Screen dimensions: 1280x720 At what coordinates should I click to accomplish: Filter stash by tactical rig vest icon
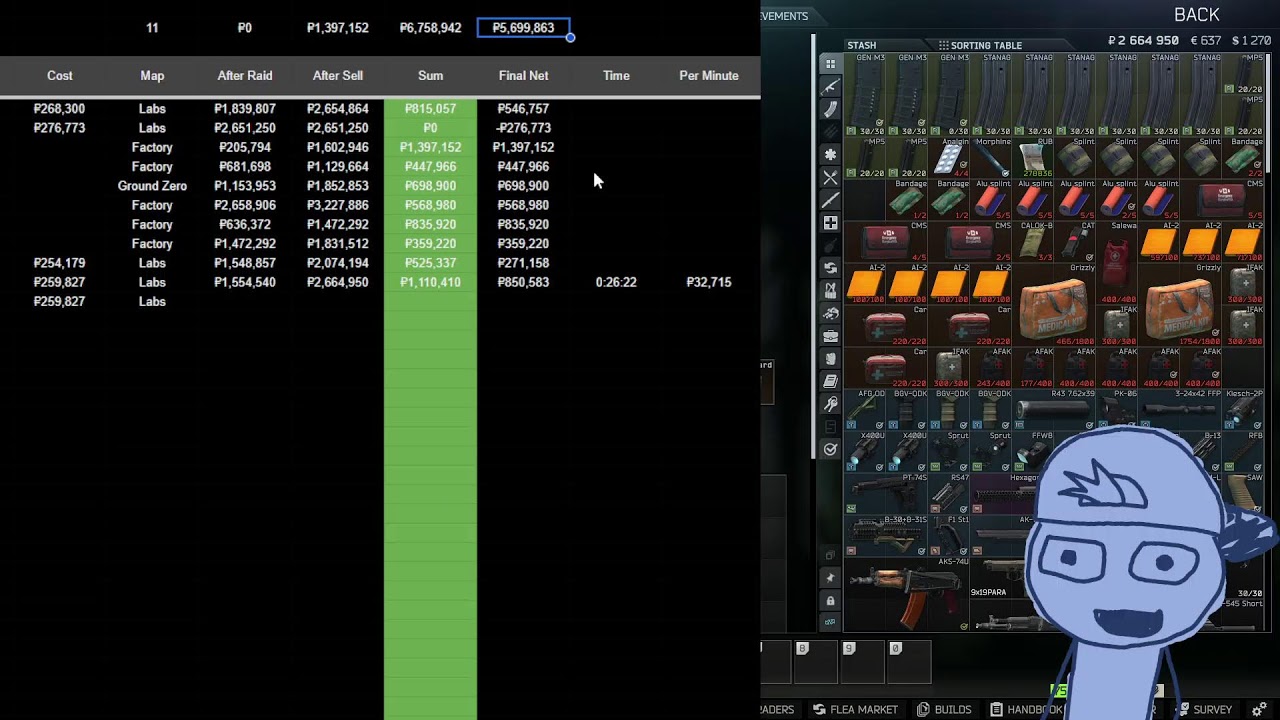tap(830, 291)
